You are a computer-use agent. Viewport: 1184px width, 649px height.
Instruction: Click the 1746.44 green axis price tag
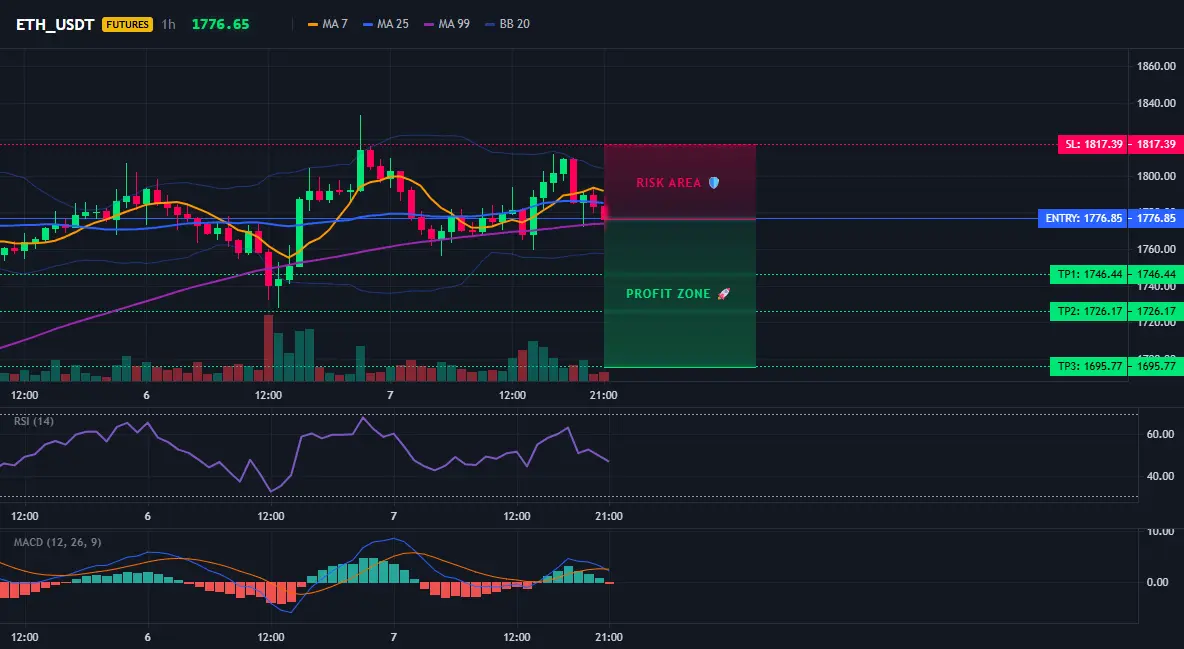point(1155,274)
